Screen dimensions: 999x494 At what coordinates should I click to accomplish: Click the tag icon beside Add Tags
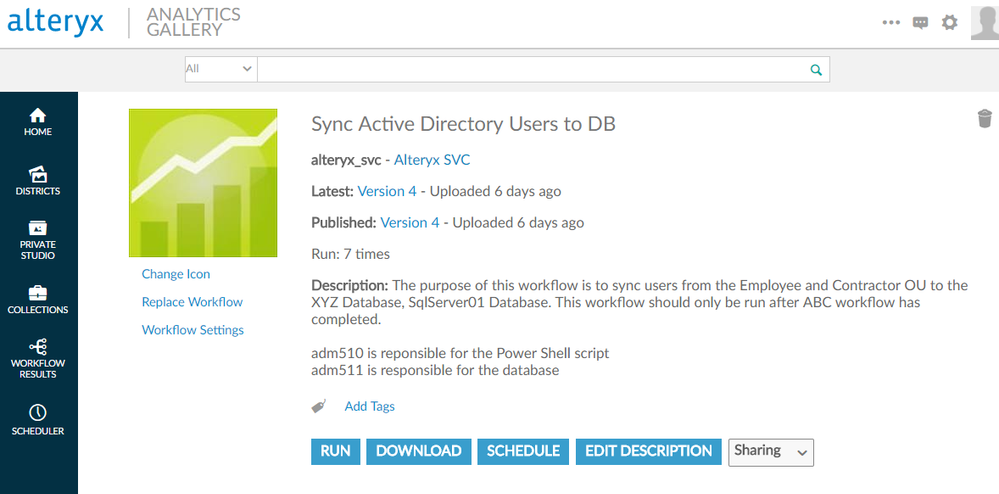[319, 406]
